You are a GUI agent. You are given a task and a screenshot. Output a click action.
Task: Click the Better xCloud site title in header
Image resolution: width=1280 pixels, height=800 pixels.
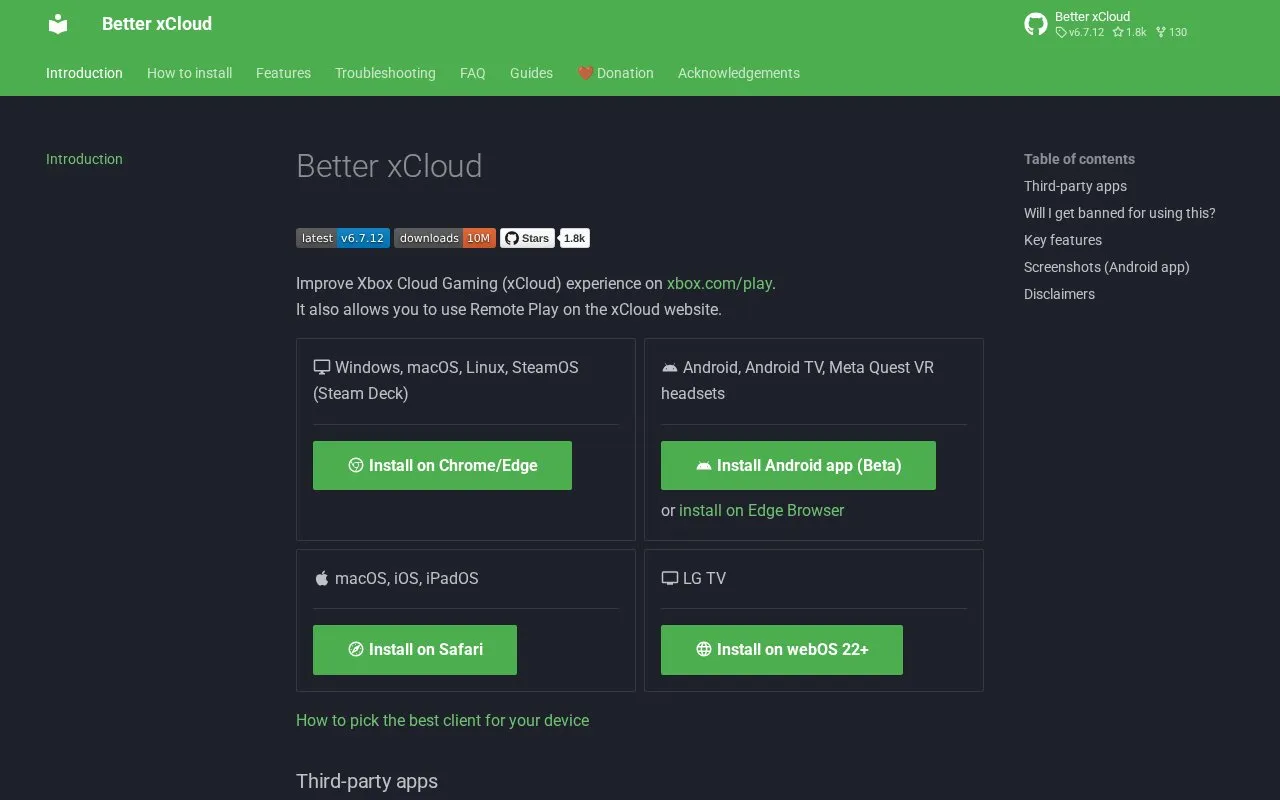(x=157, y=24)
